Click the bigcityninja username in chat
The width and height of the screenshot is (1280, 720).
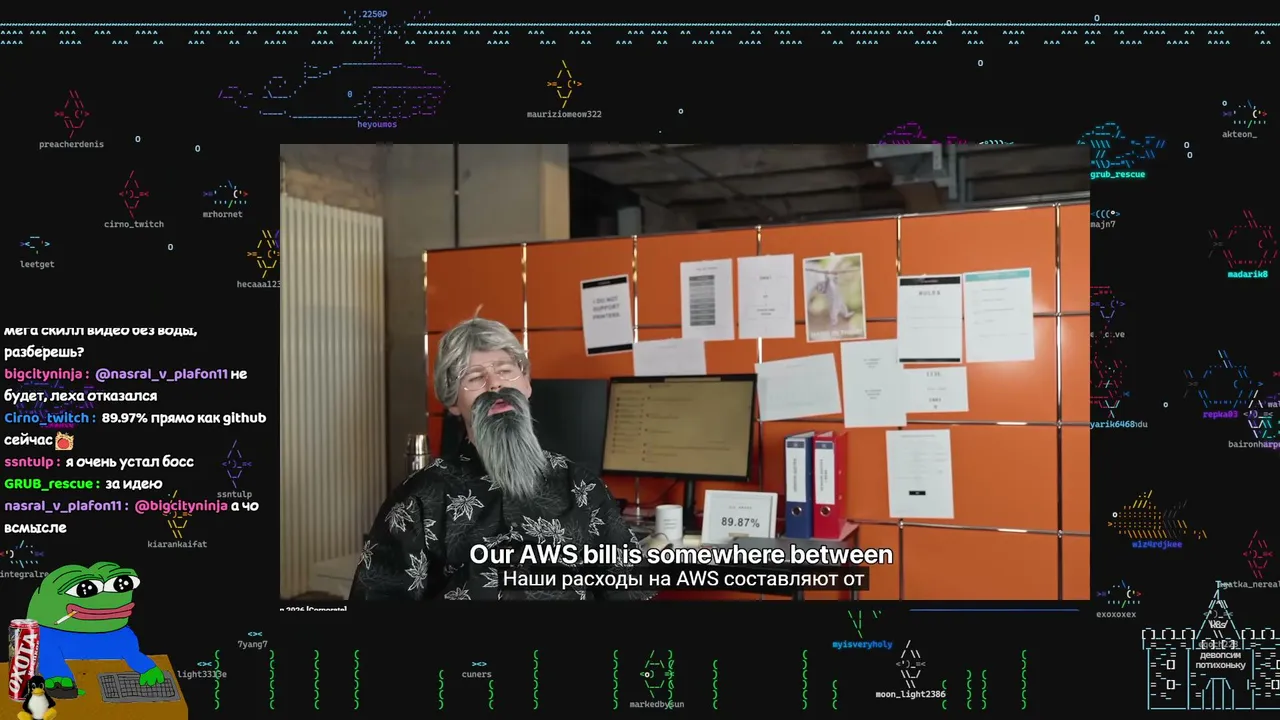tap(44, 374)
